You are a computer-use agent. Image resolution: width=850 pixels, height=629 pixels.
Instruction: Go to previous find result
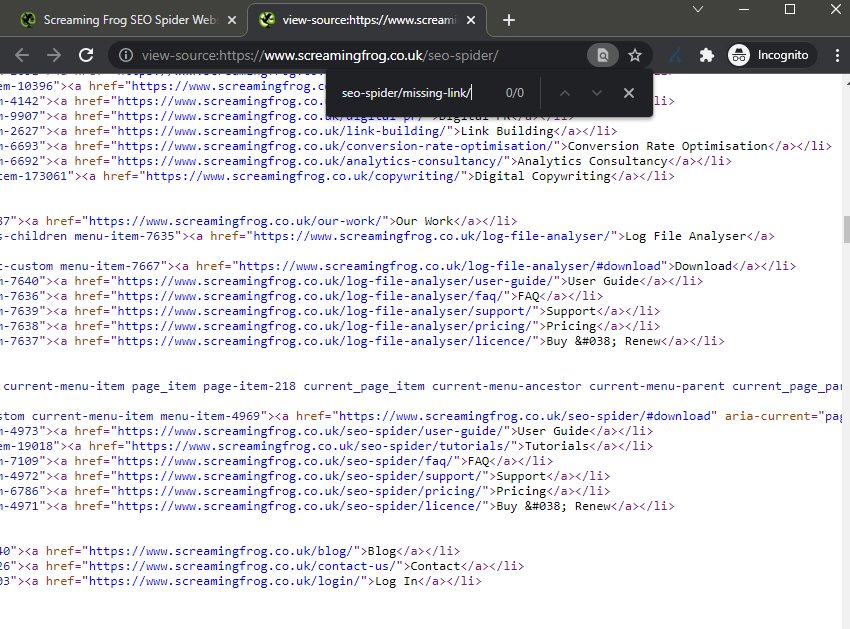pos(565,93)
